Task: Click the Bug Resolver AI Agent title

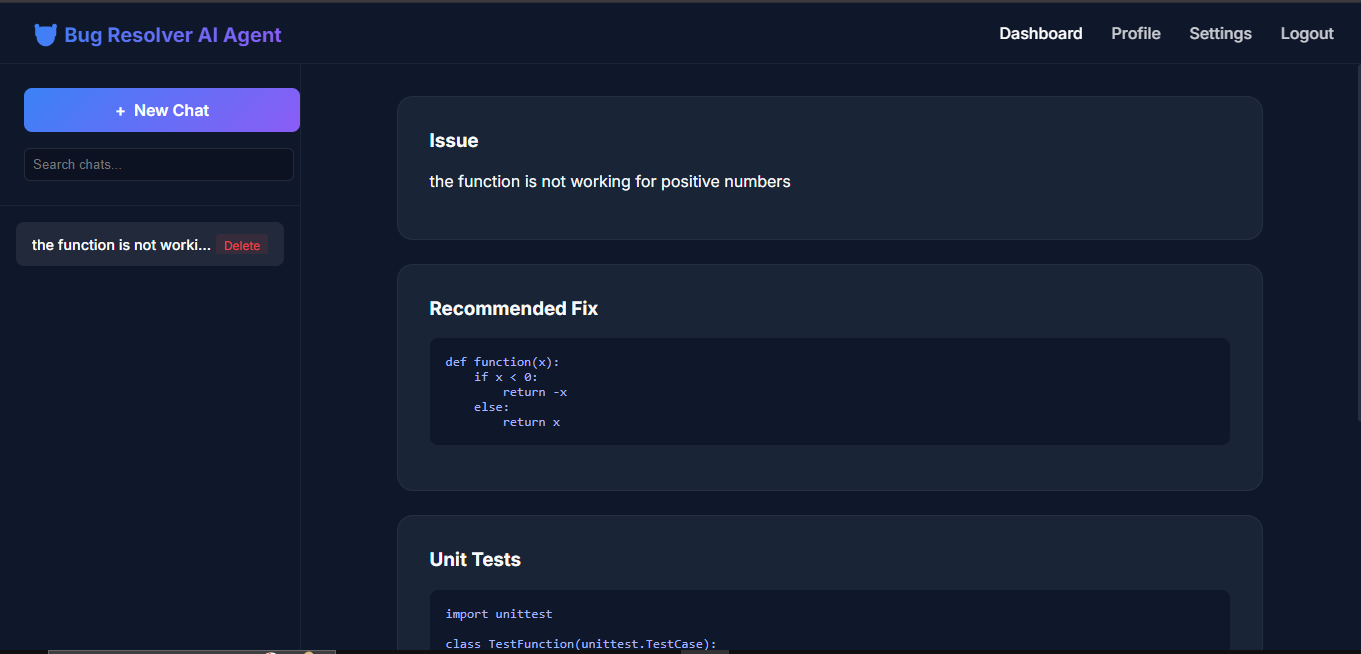Action: pyautogui.click(x=172, y=35)
